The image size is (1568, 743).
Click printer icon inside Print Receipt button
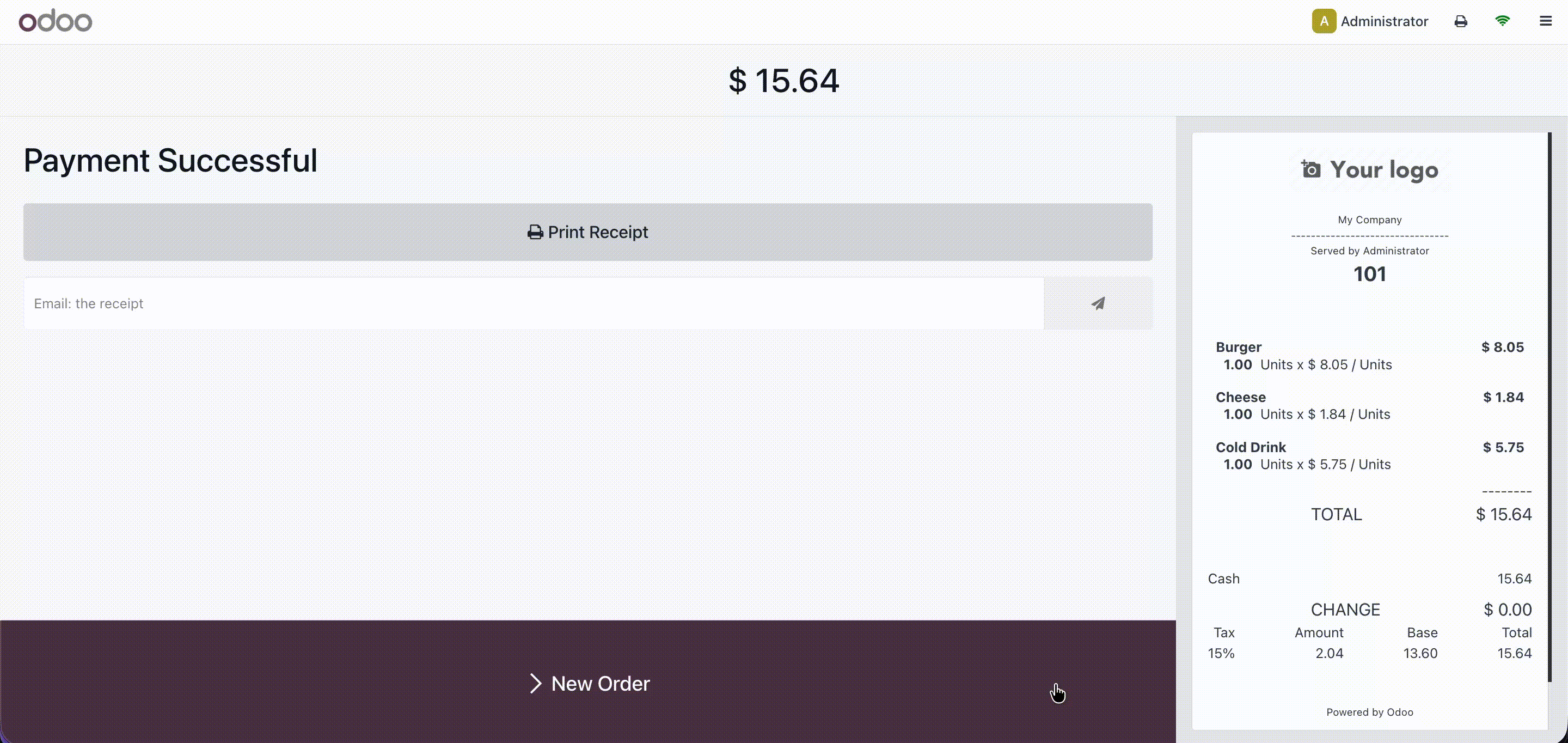click(535, 232)
